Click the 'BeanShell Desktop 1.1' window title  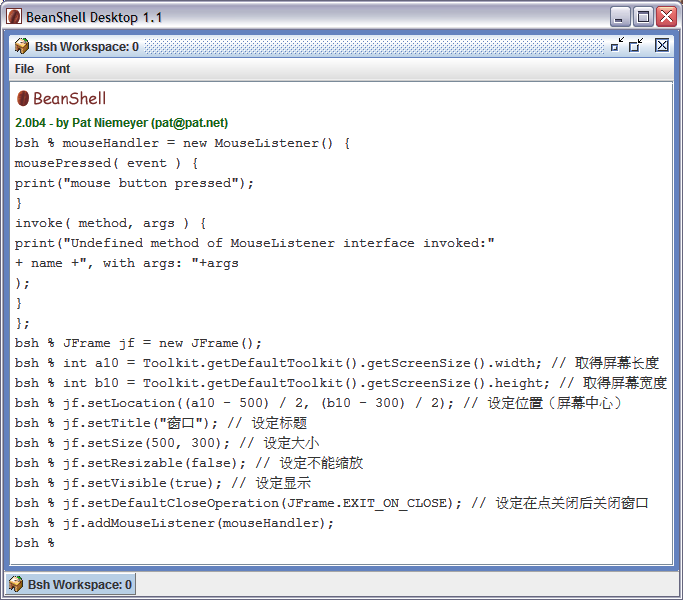(94, 17)
